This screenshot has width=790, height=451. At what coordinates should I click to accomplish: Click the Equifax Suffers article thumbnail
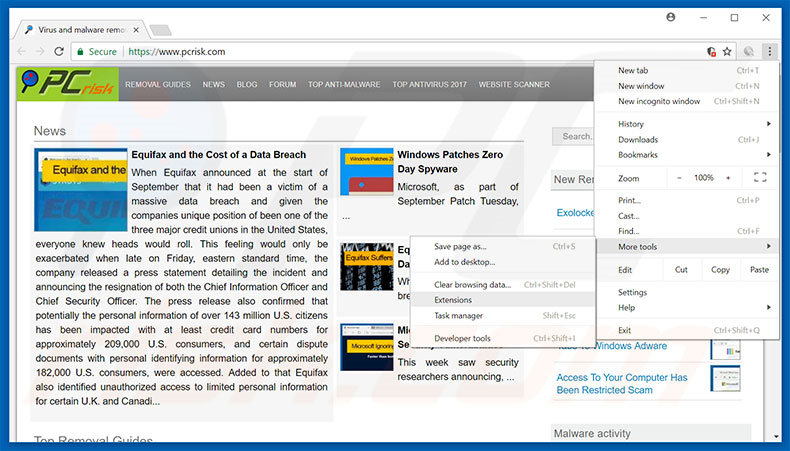[367, 267]
